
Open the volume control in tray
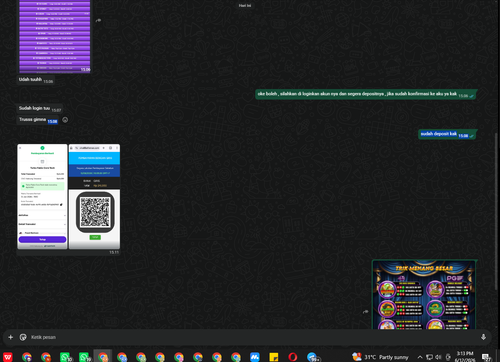click(x=438, y=357)
